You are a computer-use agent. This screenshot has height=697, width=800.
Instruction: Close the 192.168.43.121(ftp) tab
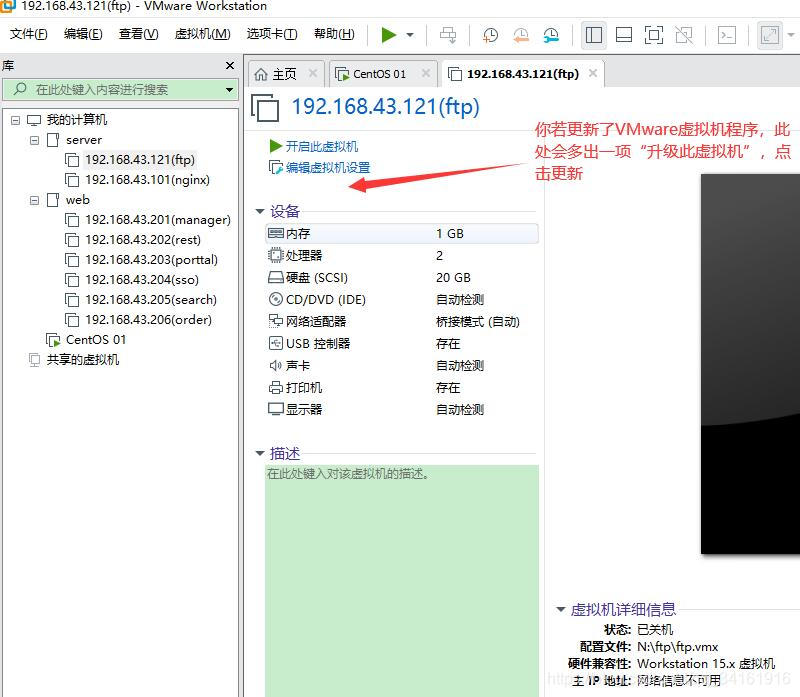pos(592,73)
